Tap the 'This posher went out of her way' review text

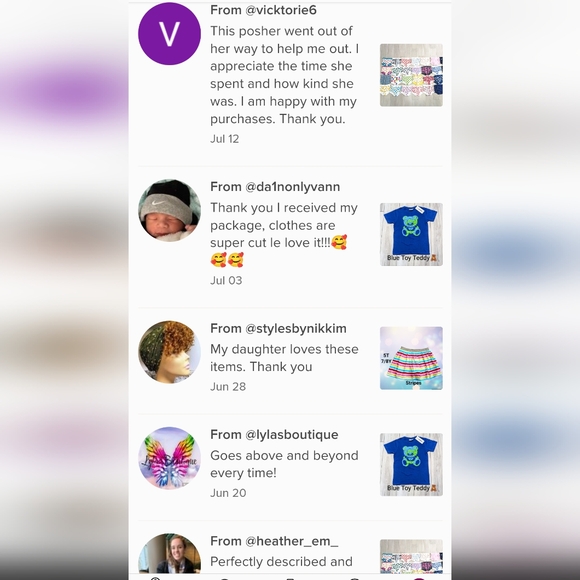click(x=284, y=75)
